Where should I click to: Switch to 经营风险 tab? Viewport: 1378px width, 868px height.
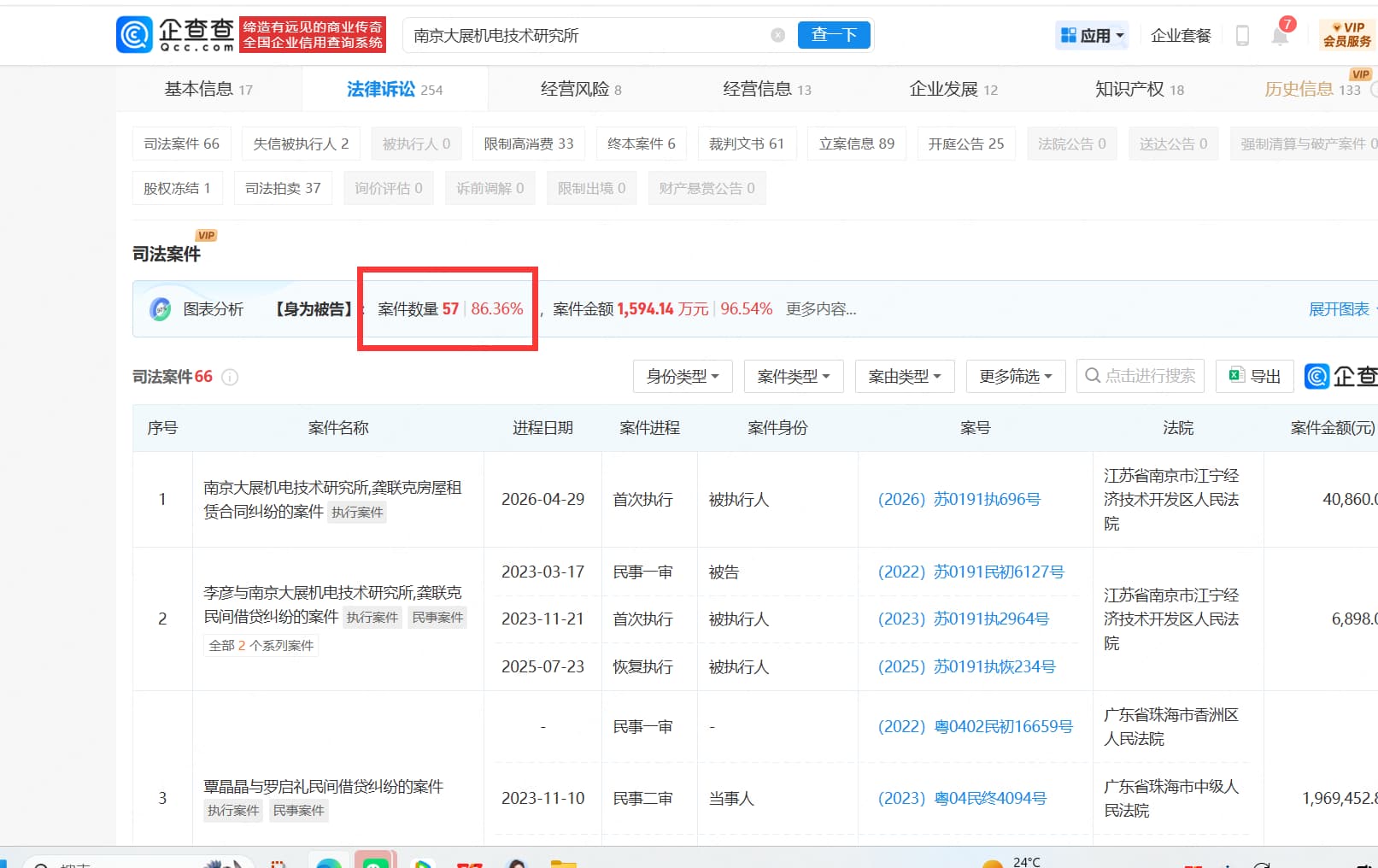(581, 89)
